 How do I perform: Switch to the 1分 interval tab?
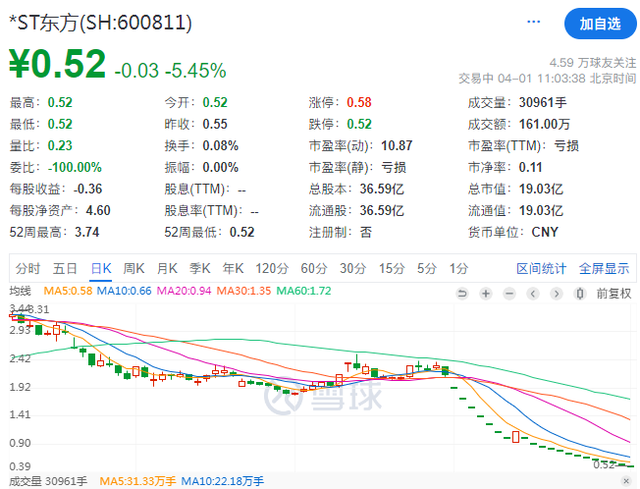pos(459,269)
